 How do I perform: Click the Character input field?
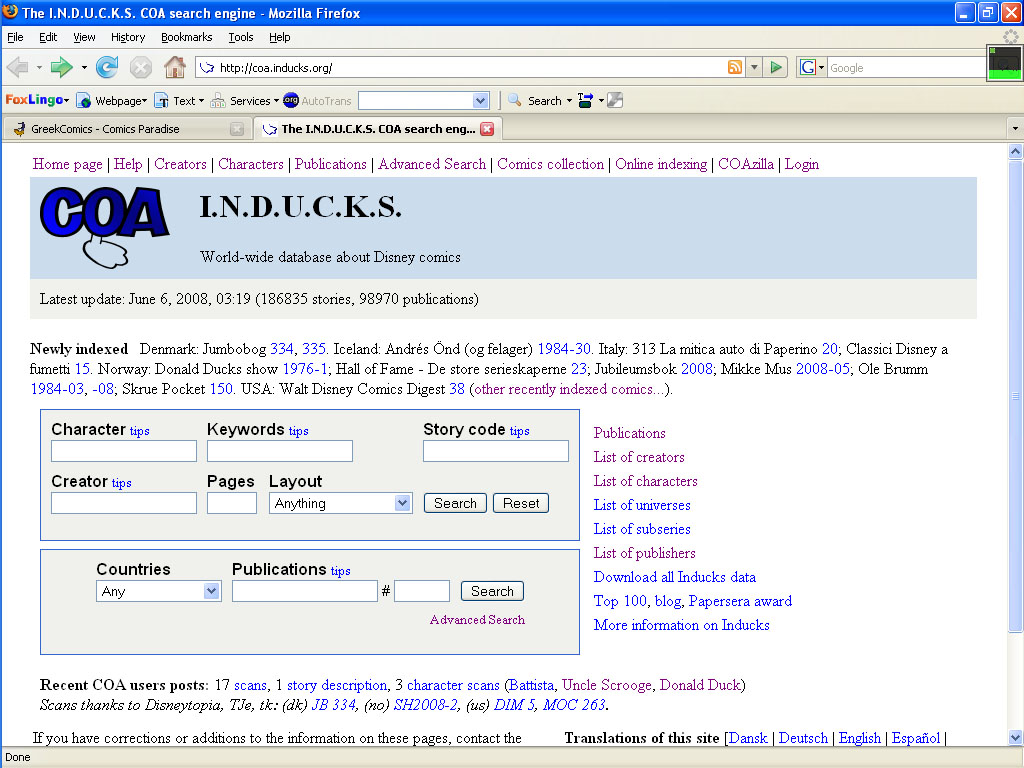tap(124, 451)
